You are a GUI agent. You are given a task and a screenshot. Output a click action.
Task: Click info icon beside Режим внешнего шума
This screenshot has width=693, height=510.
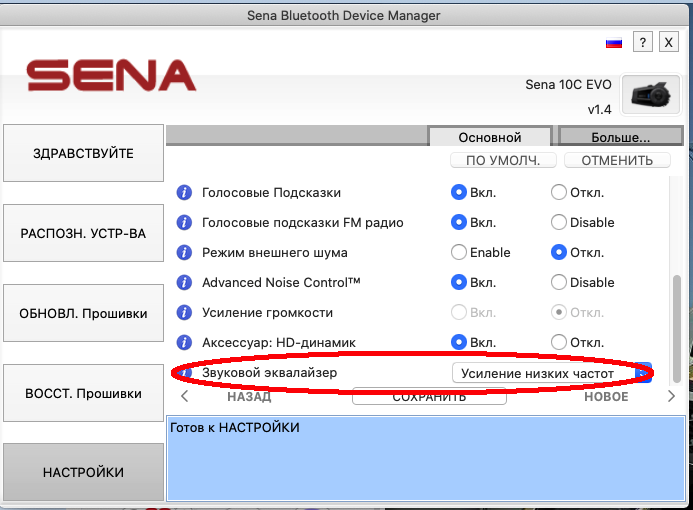[x=184, y=252]
